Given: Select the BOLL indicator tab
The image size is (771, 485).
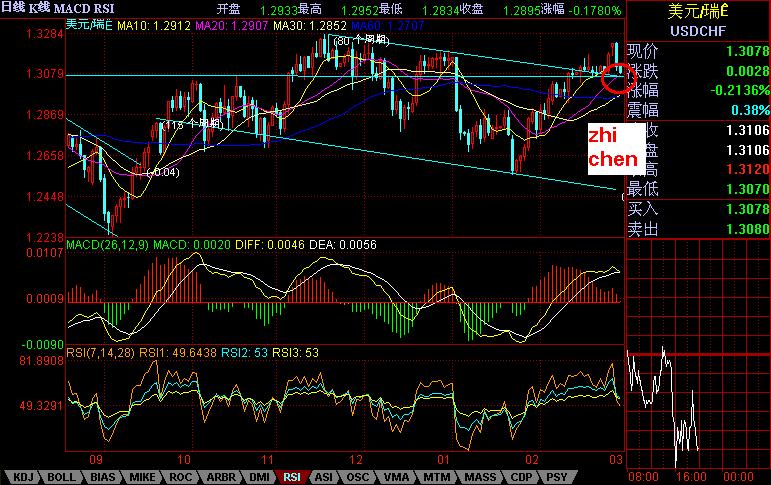Looking at the screenshot, I should [61, 477].
